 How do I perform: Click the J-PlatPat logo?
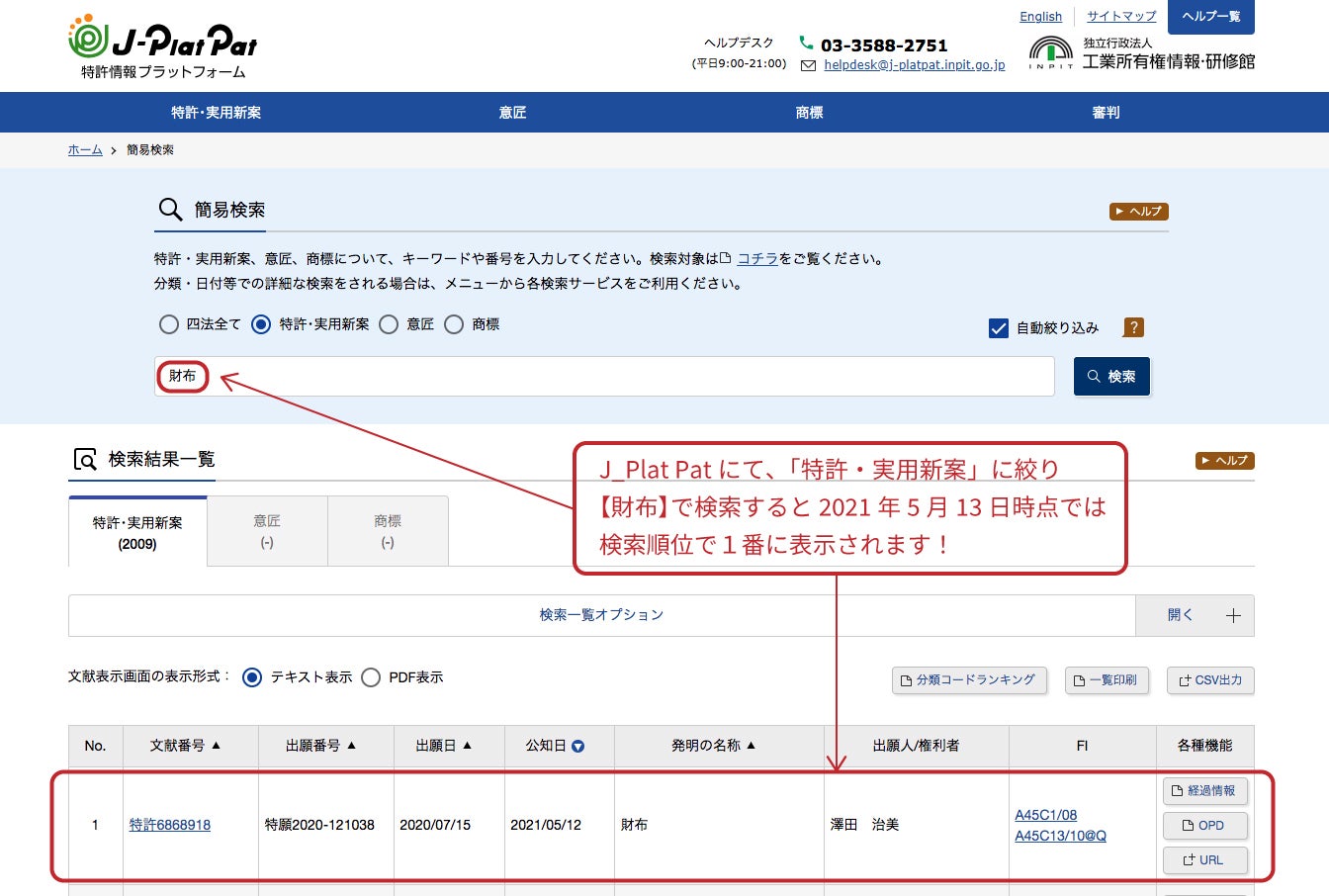tap(163, 45)
